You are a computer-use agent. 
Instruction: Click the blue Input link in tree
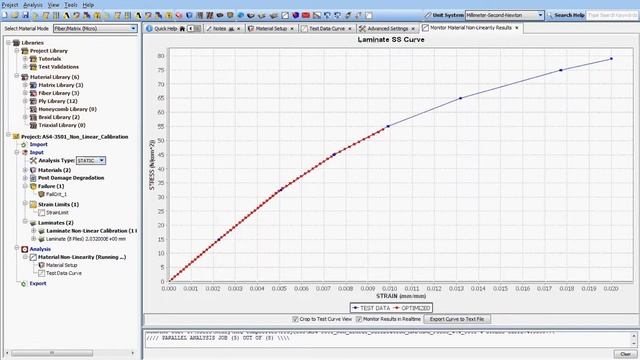click(36, 152)
